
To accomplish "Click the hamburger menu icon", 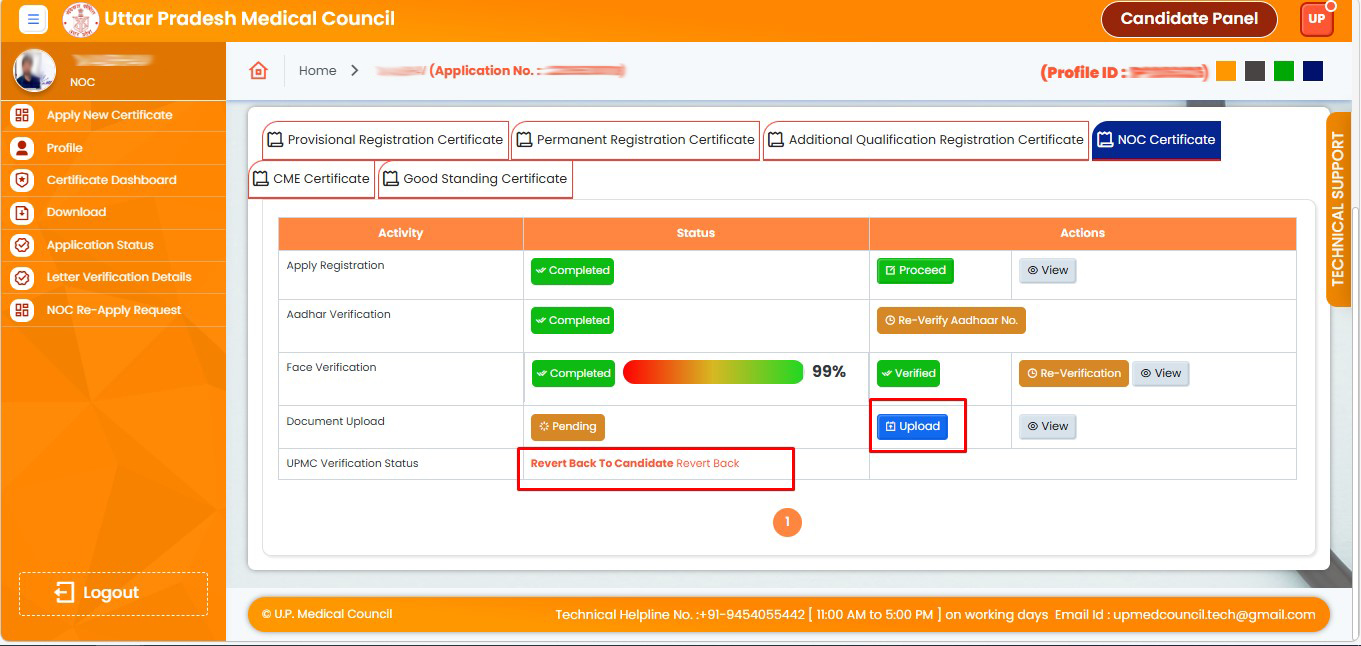I will [x=33, y=19].
